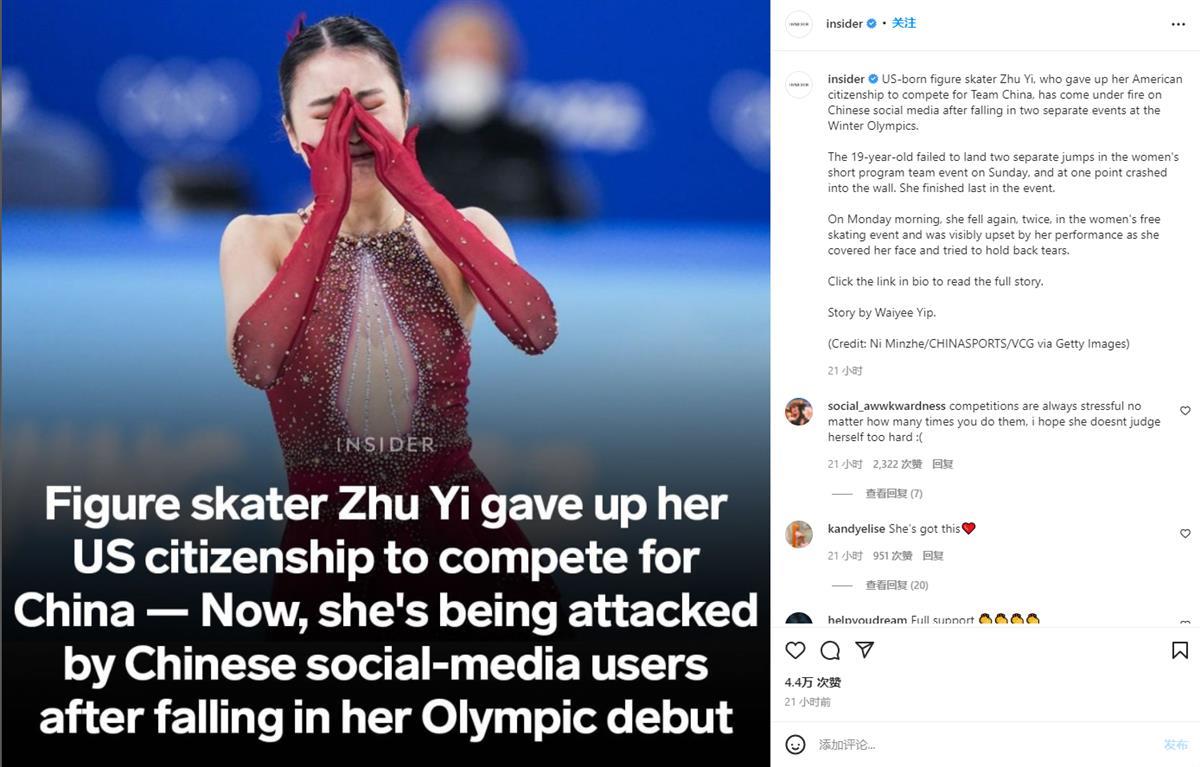Viewport: 1200px width, 767px height.
Task: Like social_awwkwardness's comment
Action: (x=1185, y=411)
